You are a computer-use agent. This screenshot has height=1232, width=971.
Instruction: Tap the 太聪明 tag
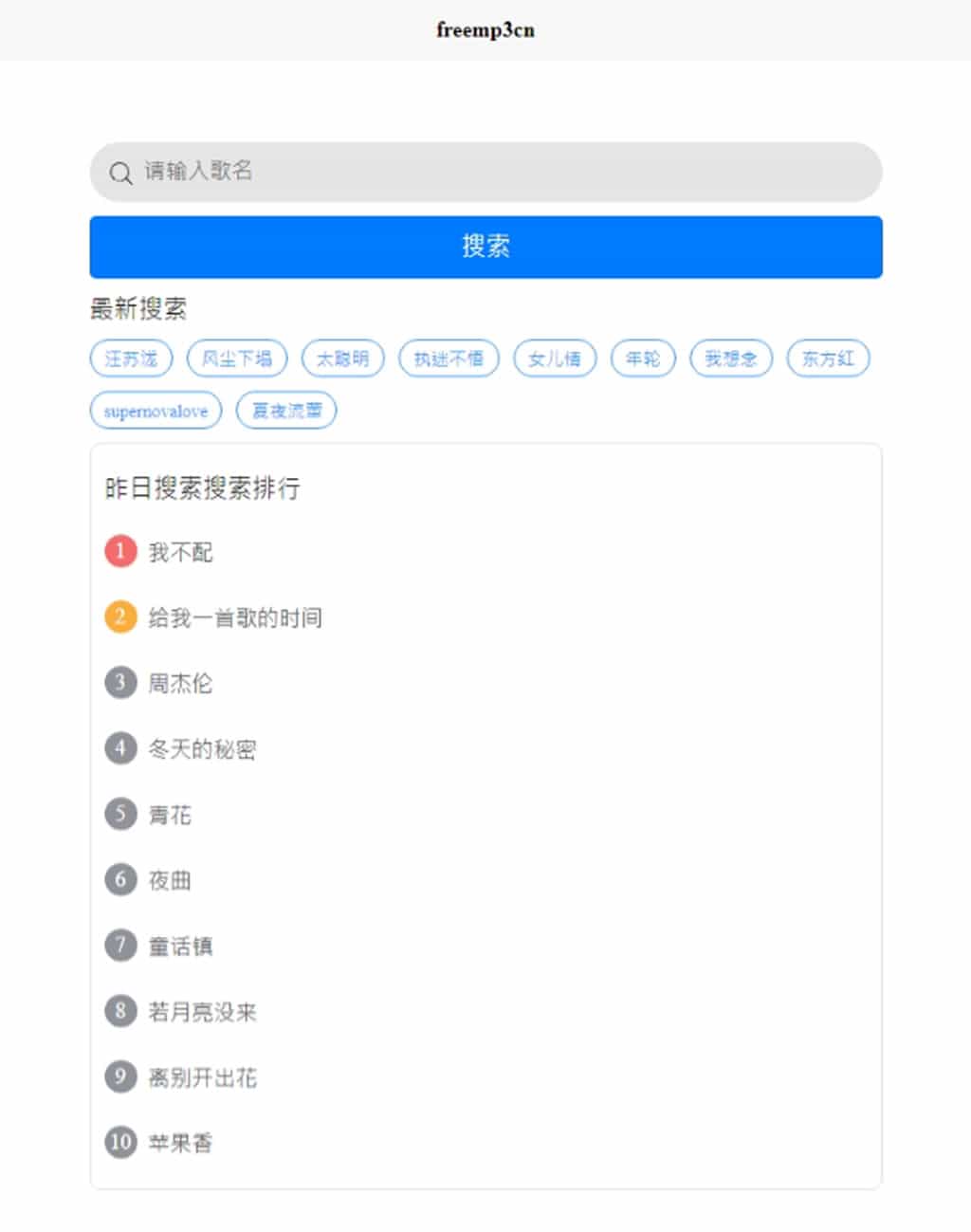[x=342, y=359]
